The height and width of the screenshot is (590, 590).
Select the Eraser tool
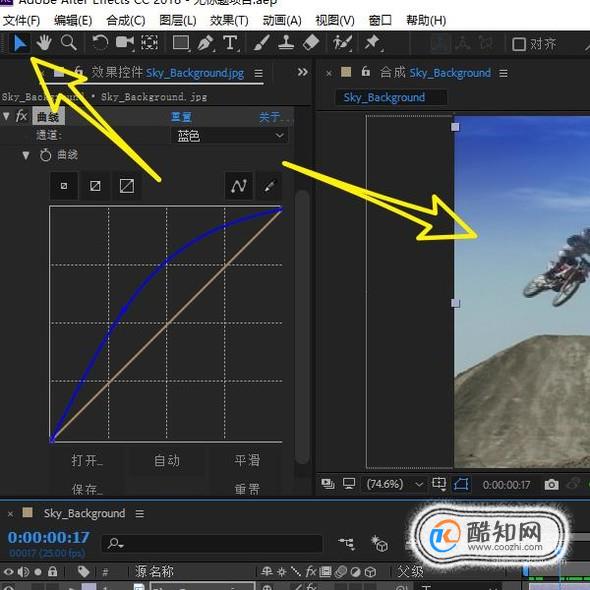click(311, 43)
